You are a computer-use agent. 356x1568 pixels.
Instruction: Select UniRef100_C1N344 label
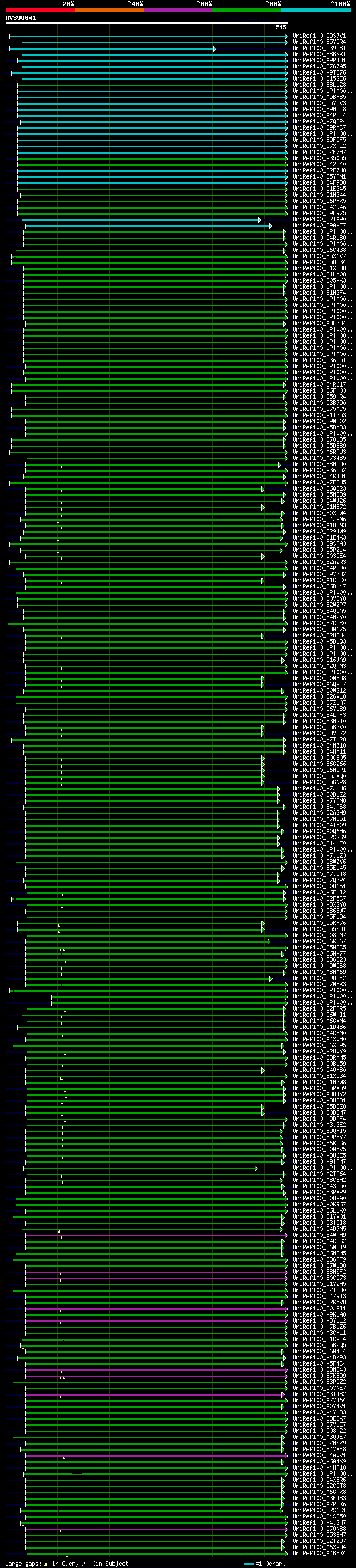click(x=319, y=195)
